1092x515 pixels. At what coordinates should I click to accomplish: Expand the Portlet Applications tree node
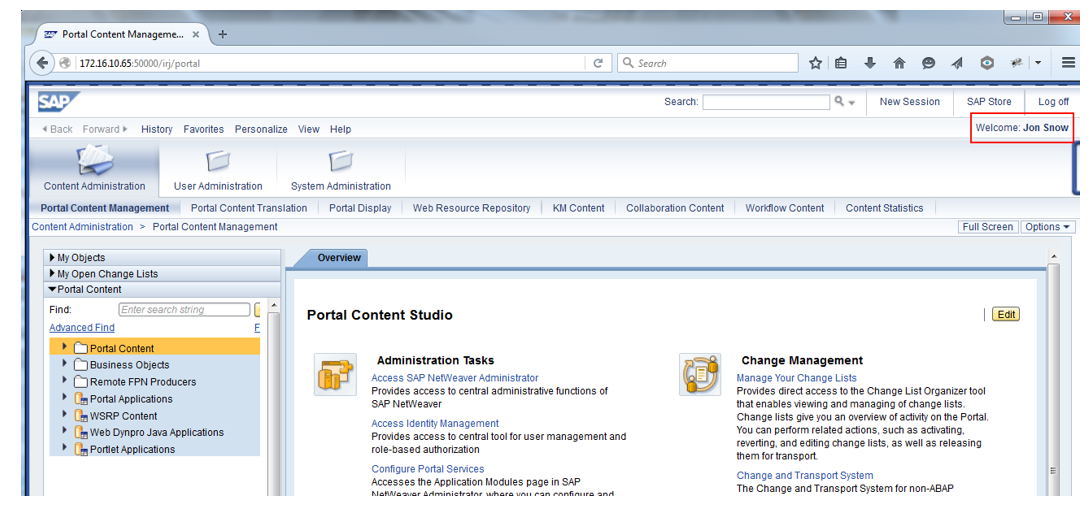64,448
